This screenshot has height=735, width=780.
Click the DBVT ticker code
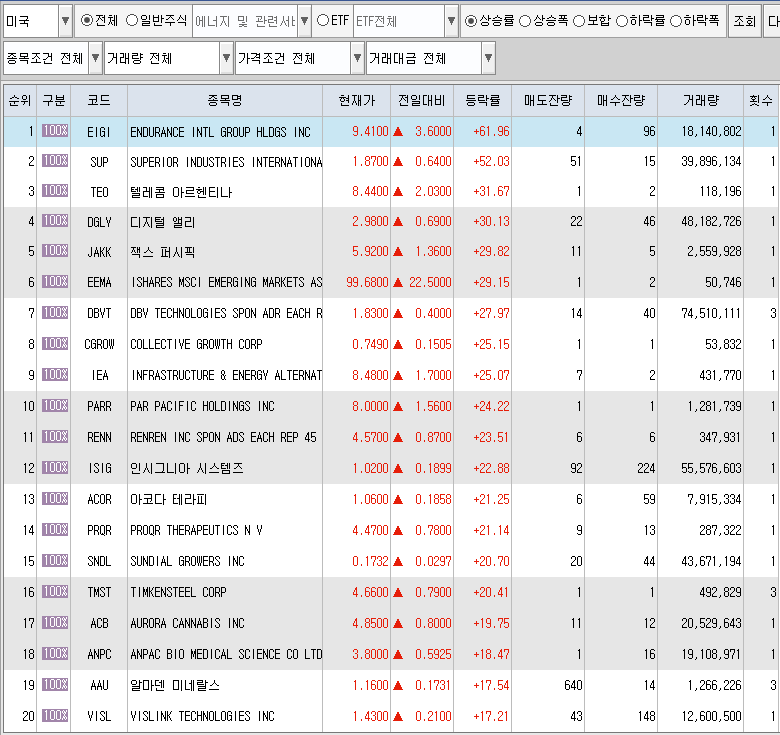click(99, 313)
